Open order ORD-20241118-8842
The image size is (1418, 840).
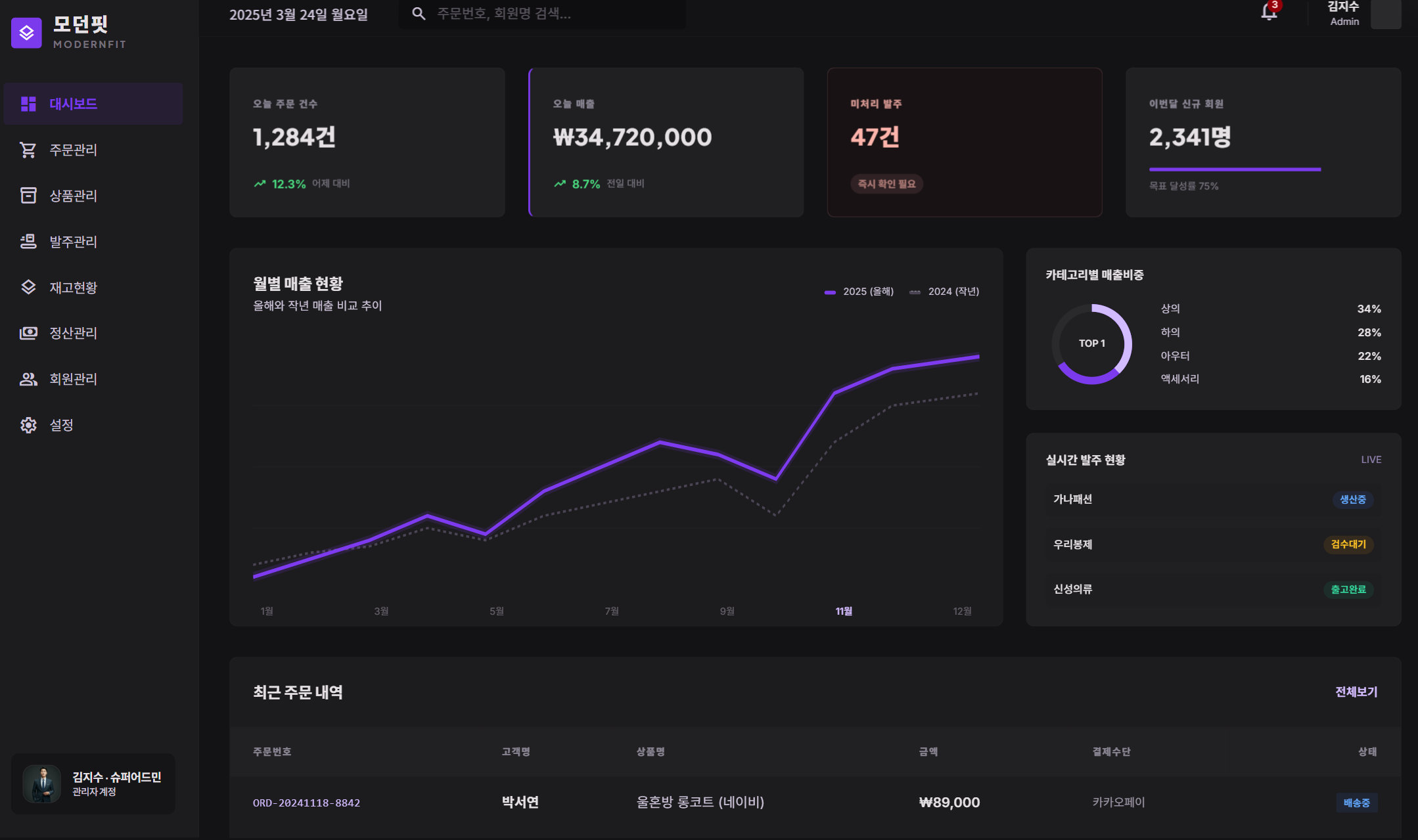[x=306, y=803]
